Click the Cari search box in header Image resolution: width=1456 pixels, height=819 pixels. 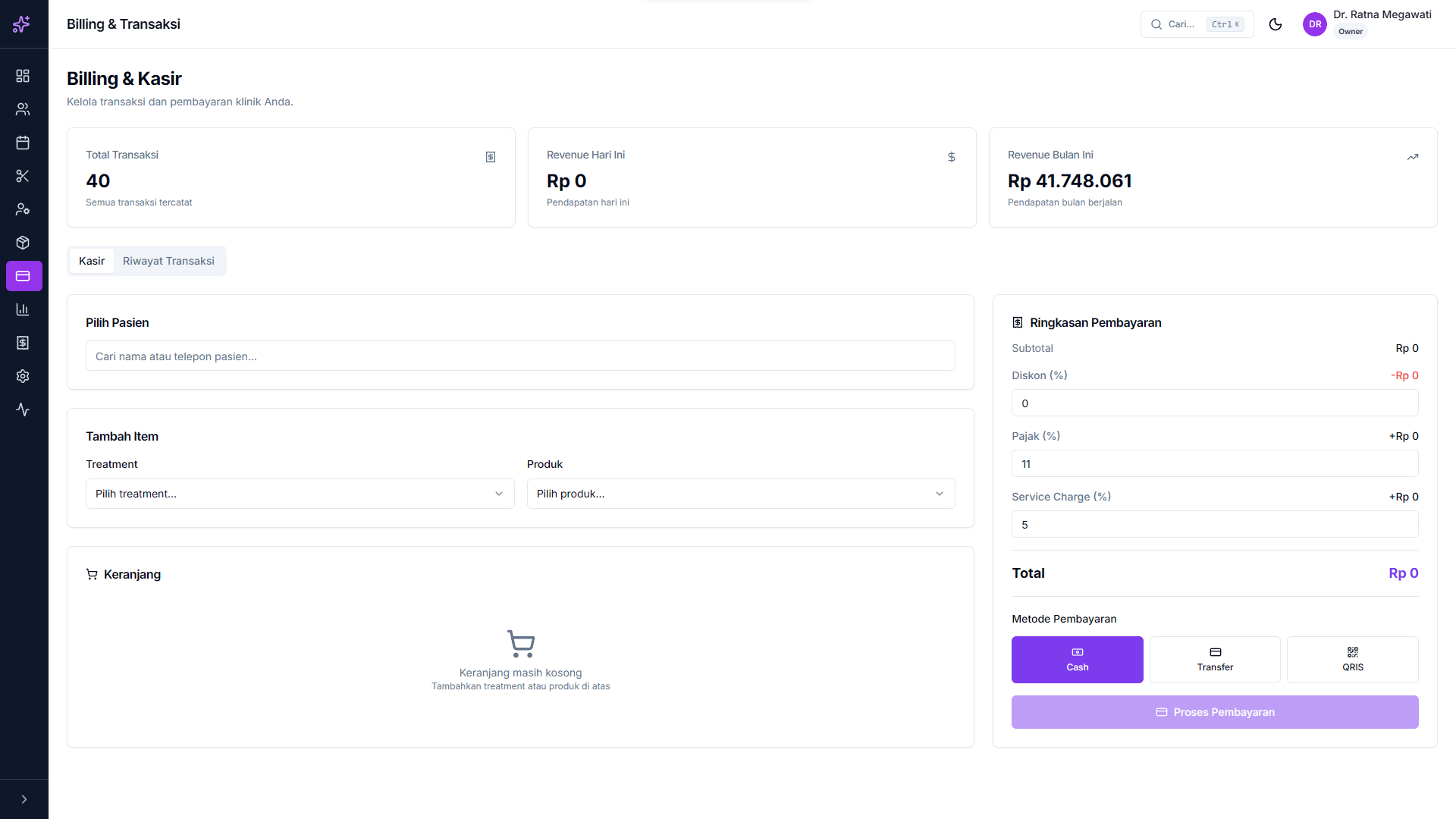[x=1197, y=24]
